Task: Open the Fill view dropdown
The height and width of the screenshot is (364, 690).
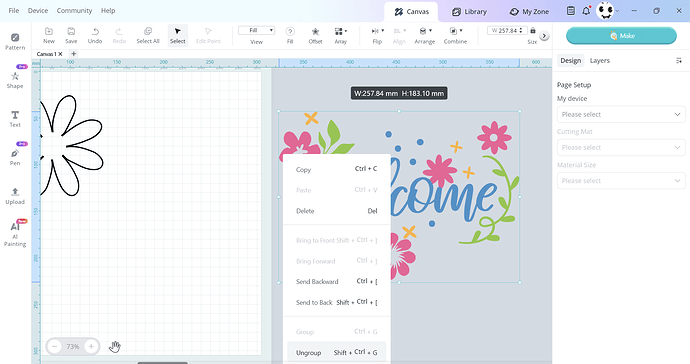Action: (x=257, y=30)
